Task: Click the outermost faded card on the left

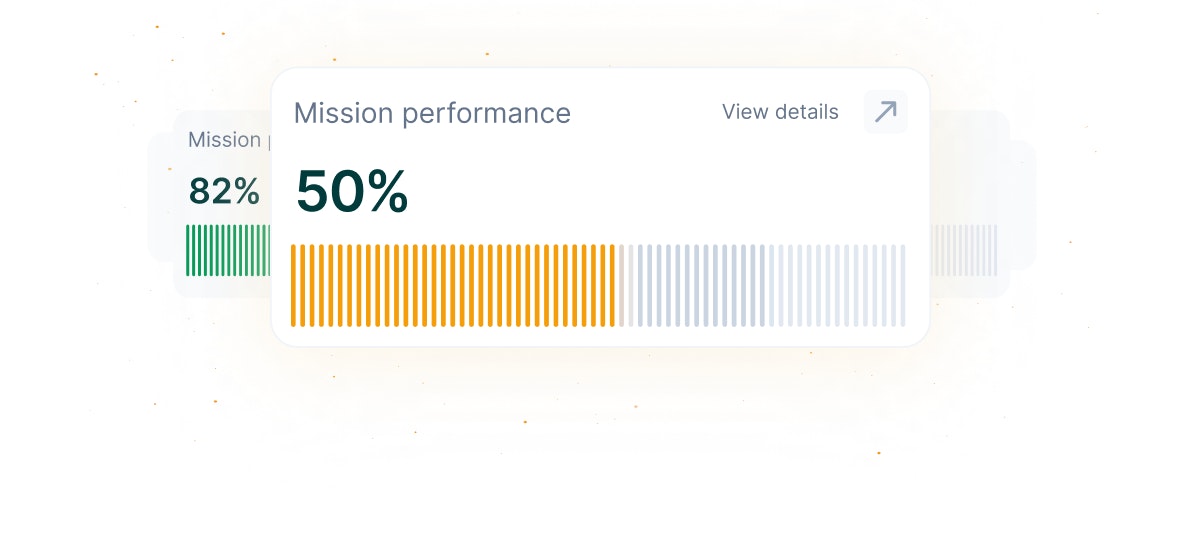Action: (161, 197)
